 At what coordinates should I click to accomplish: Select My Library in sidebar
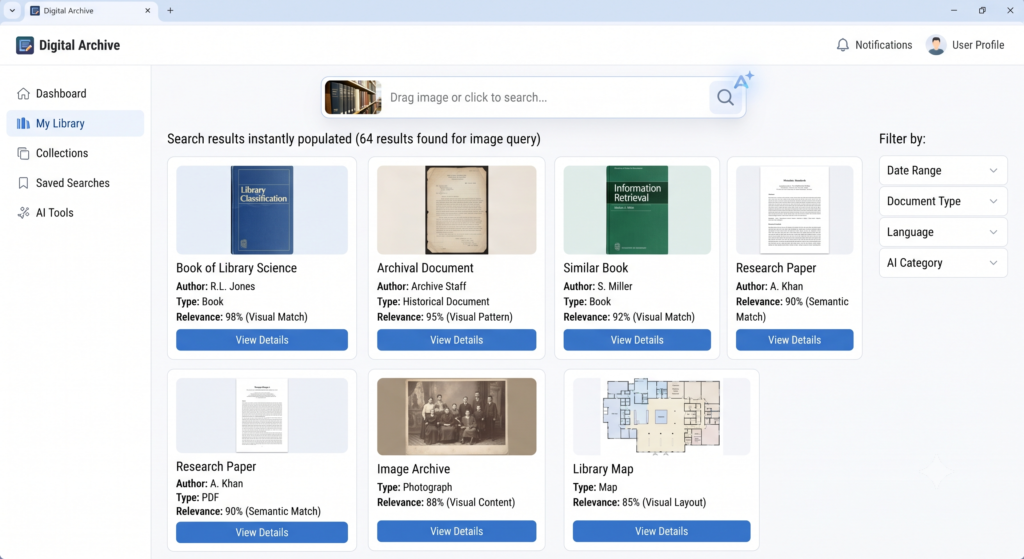tap(75, 123)
